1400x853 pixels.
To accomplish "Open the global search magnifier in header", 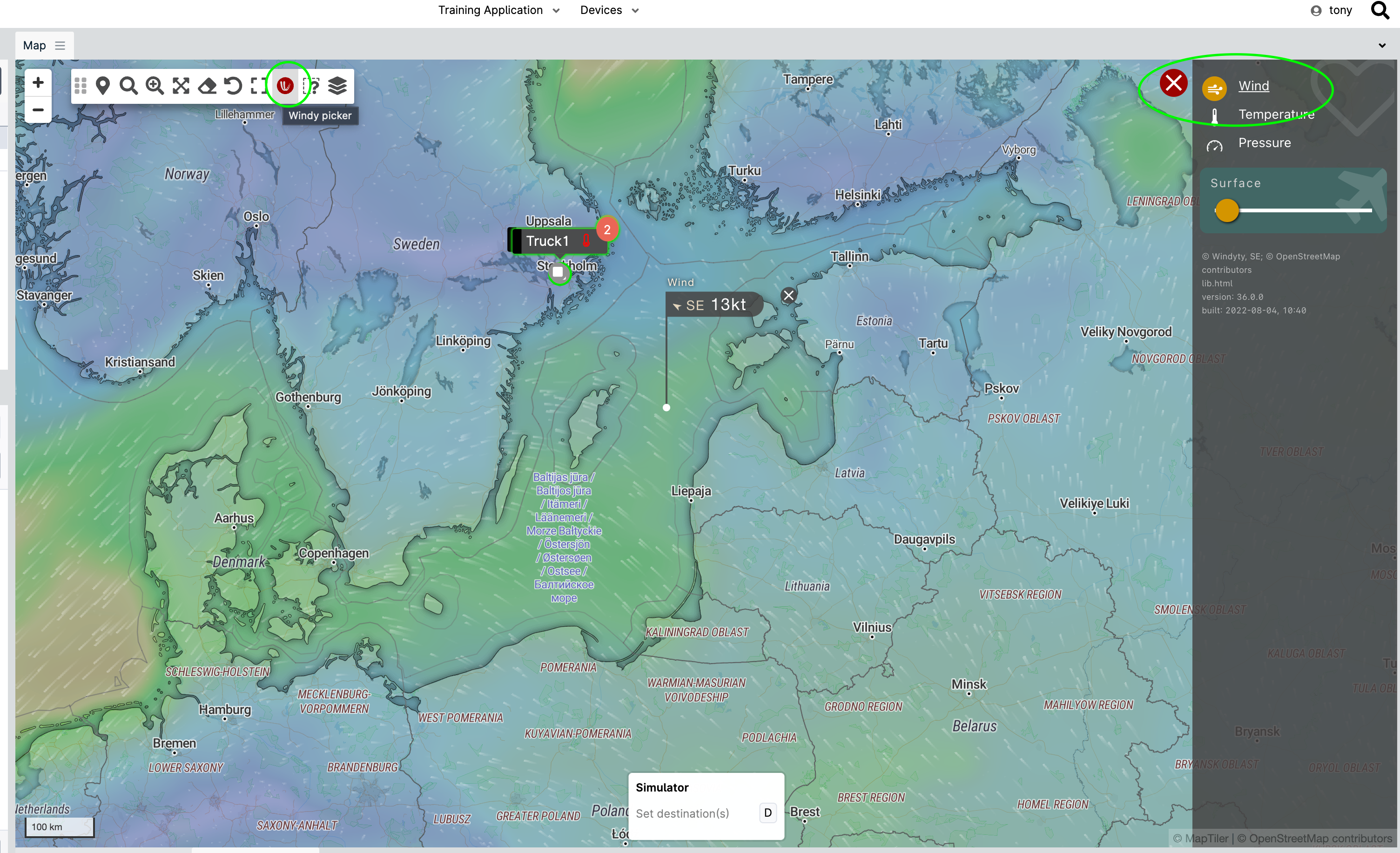I will (1380, 10).
